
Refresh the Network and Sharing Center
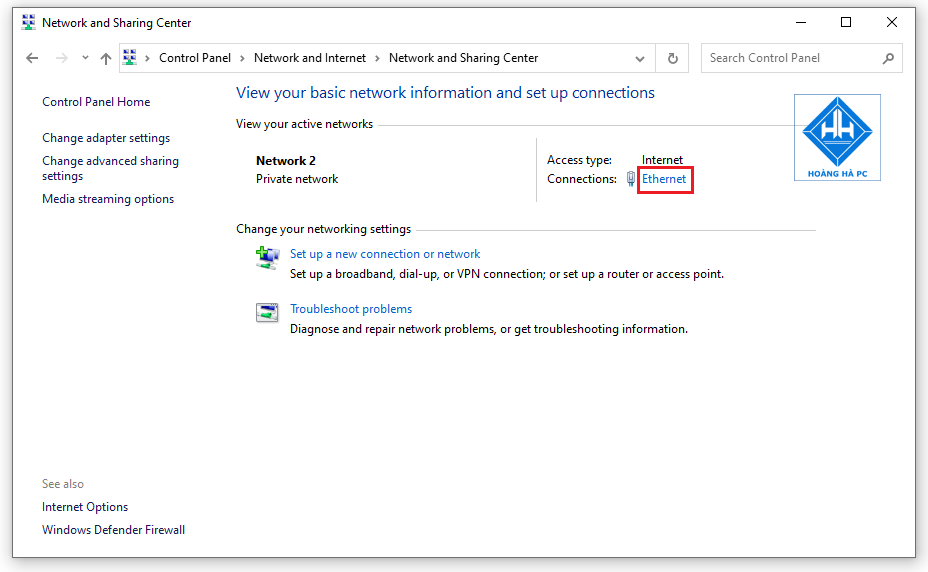click(x=672, y=58)
